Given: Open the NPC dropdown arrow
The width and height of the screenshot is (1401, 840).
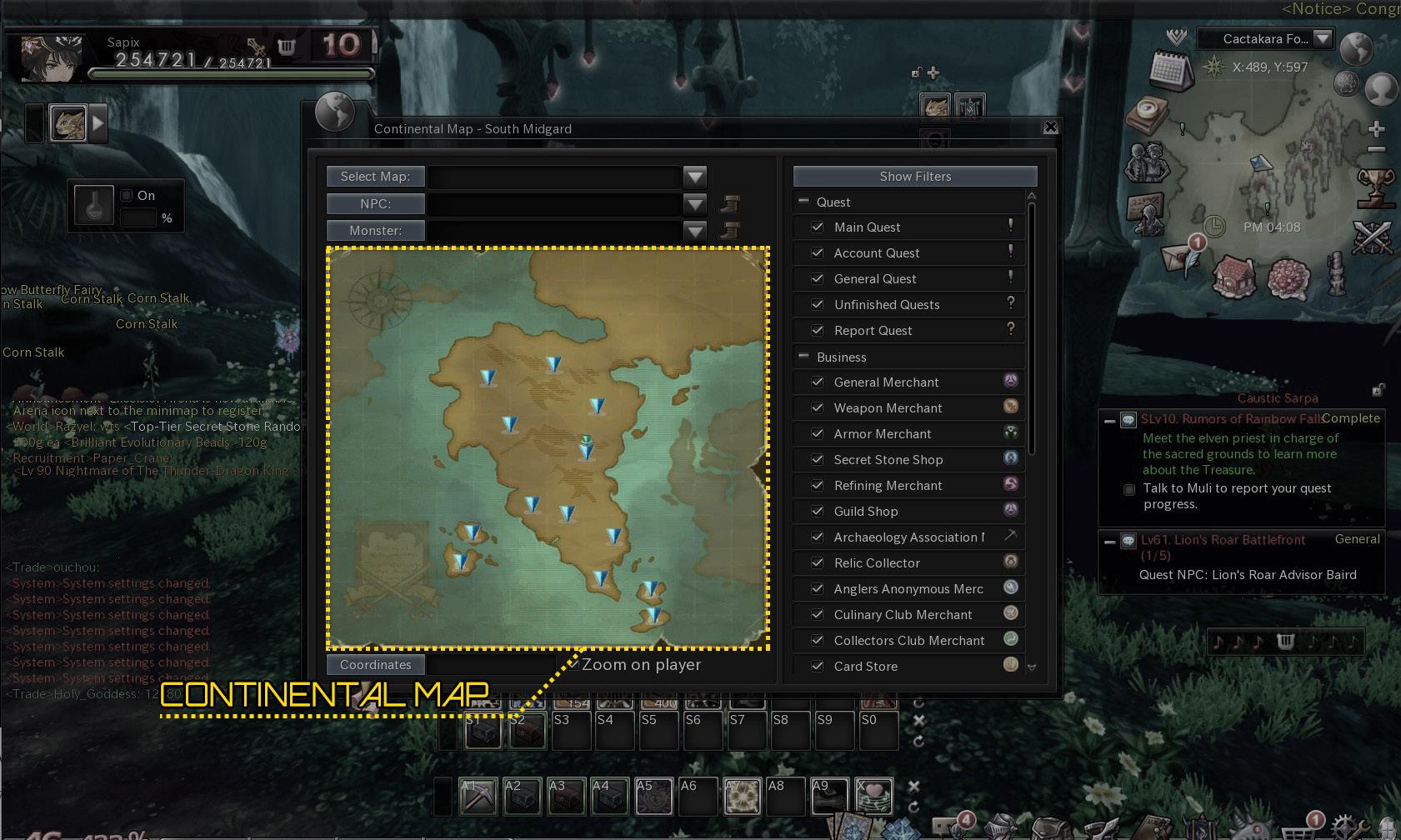Looking at the screenshot, I should [x=694, y=203].
